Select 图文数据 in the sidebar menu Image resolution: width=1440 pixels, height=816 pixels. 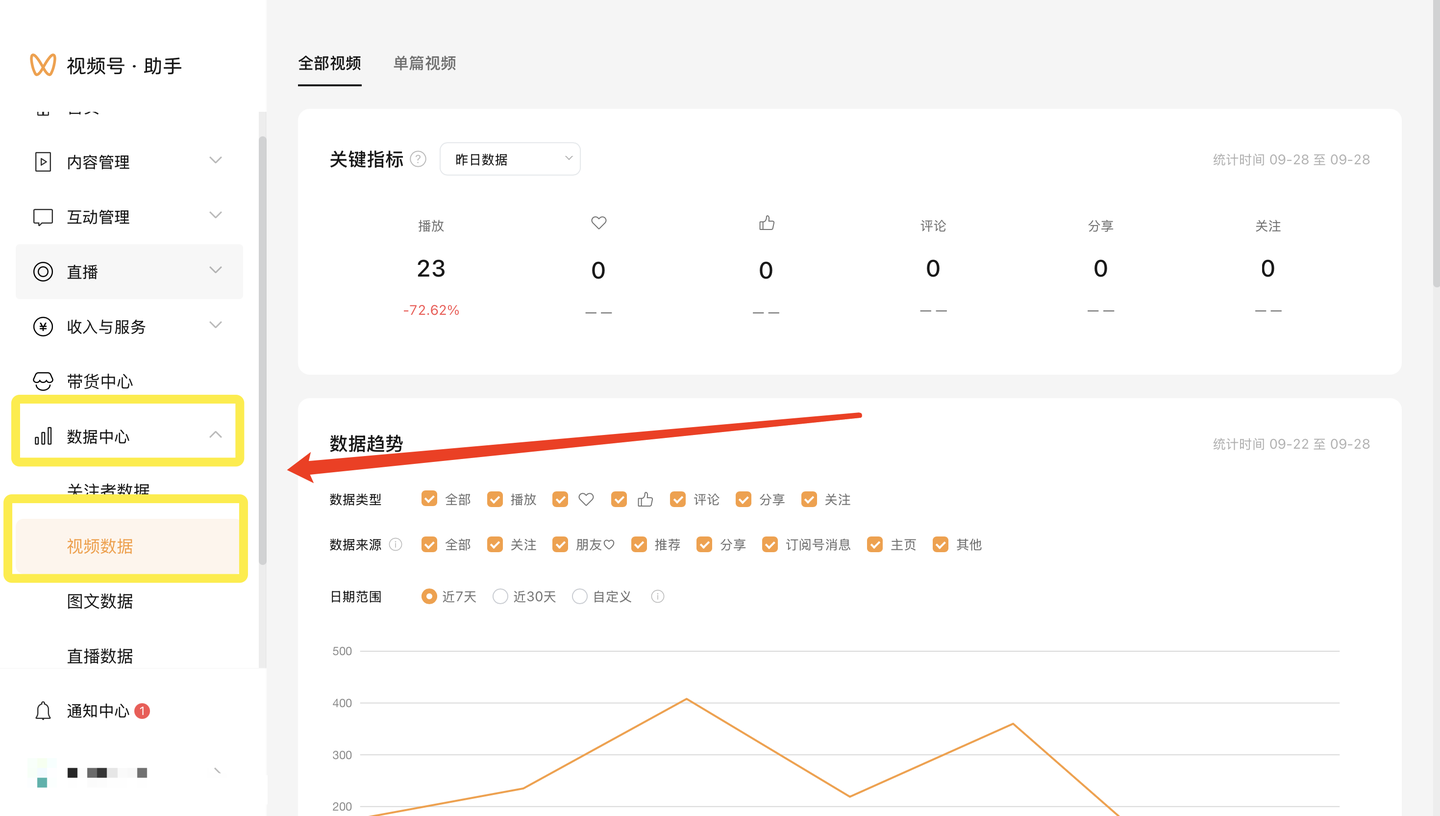click(101, 600)
